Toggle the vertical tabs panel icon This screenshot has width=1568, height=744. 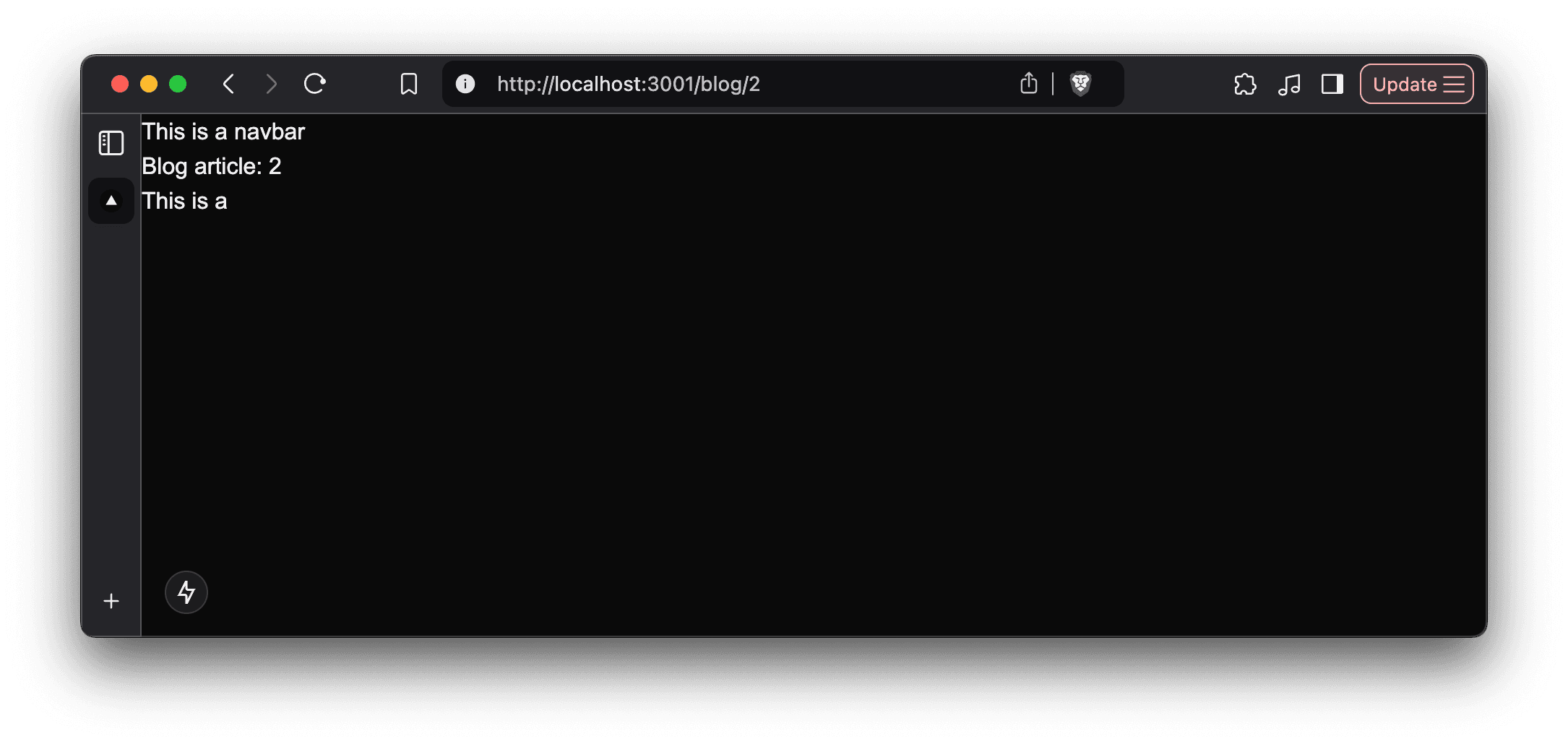click(111, 143)
